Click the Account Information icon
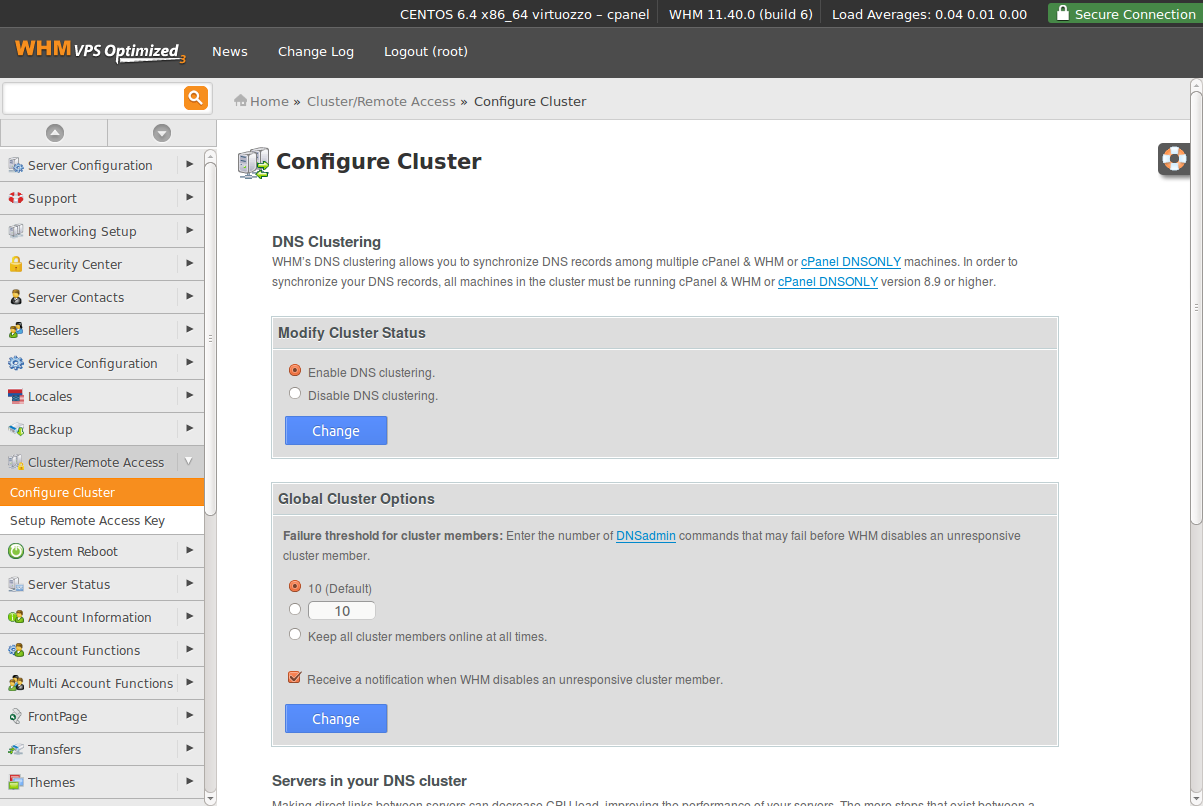 click(15, 617)
